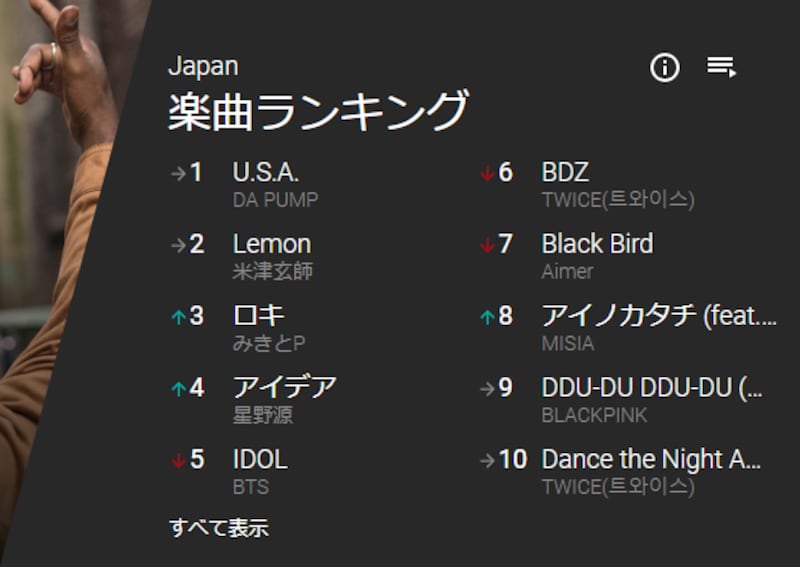Play IDOL by BTS
Screen dimensions: 800x567
260,459
